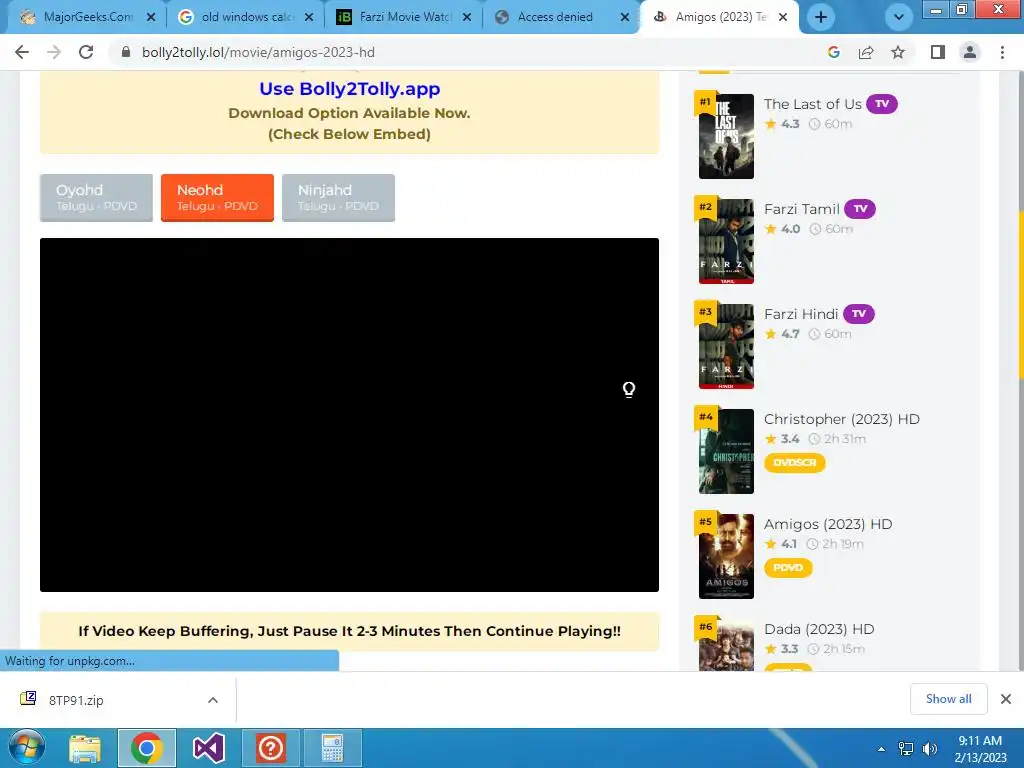Open Farzi Hindi title link
This screenshot has width=1024, height=768.
tap(801, 314)
